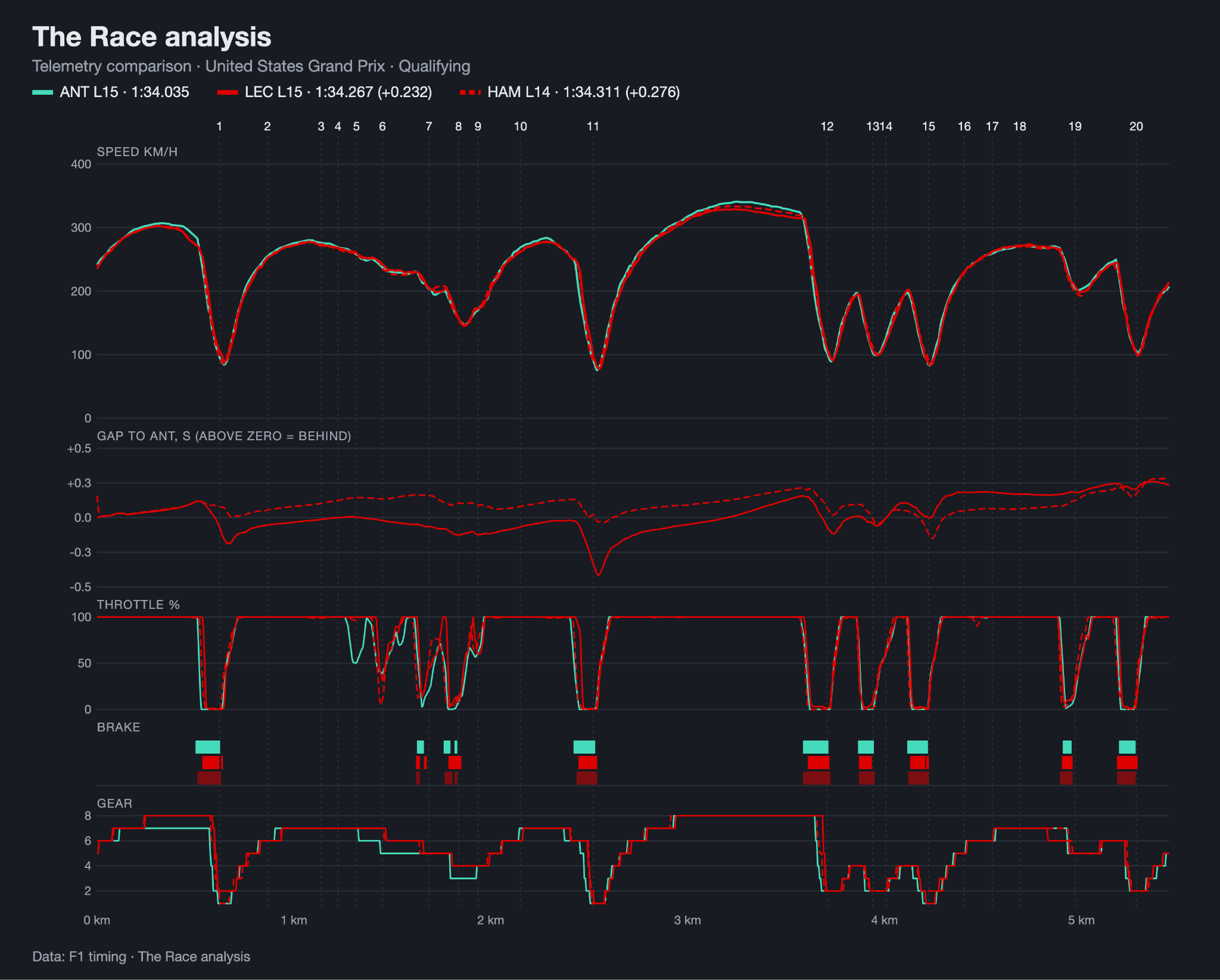Click corner marker 1 label
The width and height of the screenshot is (1220, 980).
click(x=219, y=126)
